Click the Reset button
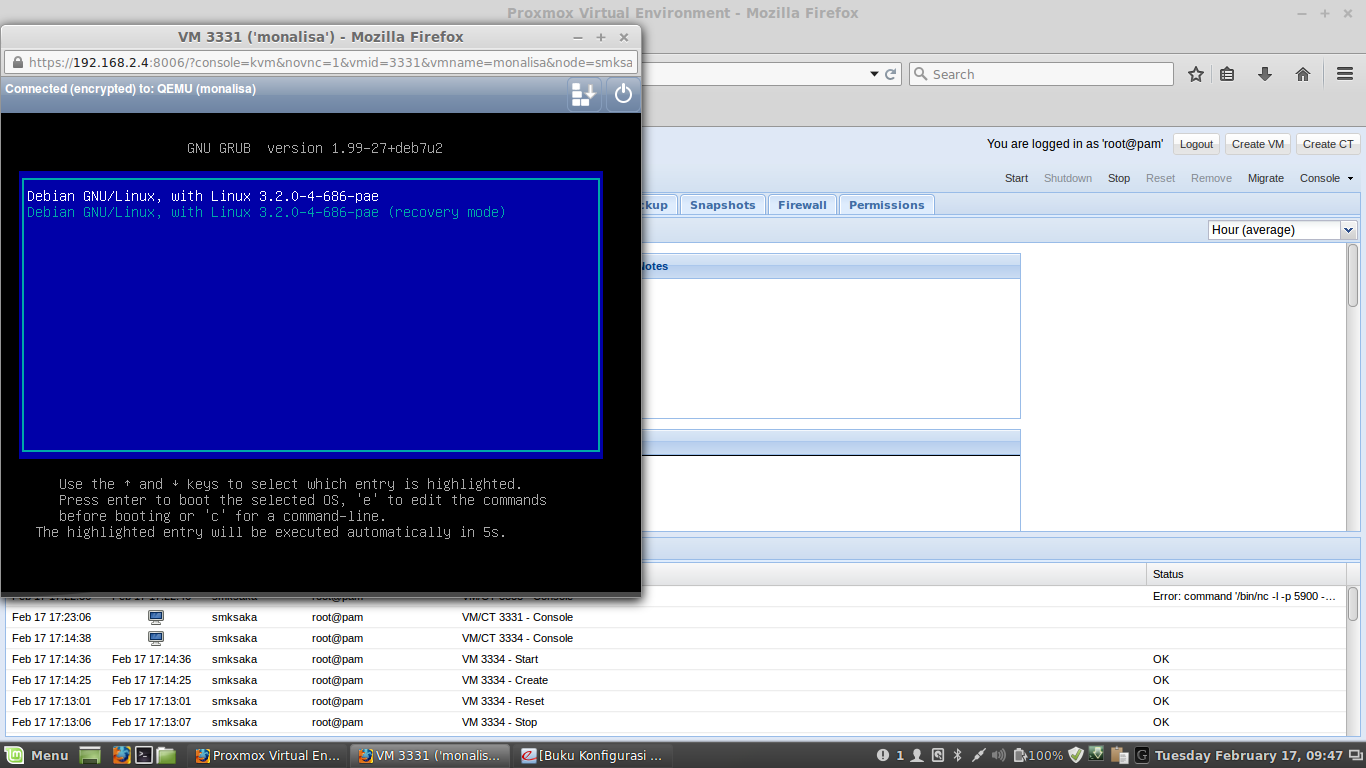 [1161, 179]
